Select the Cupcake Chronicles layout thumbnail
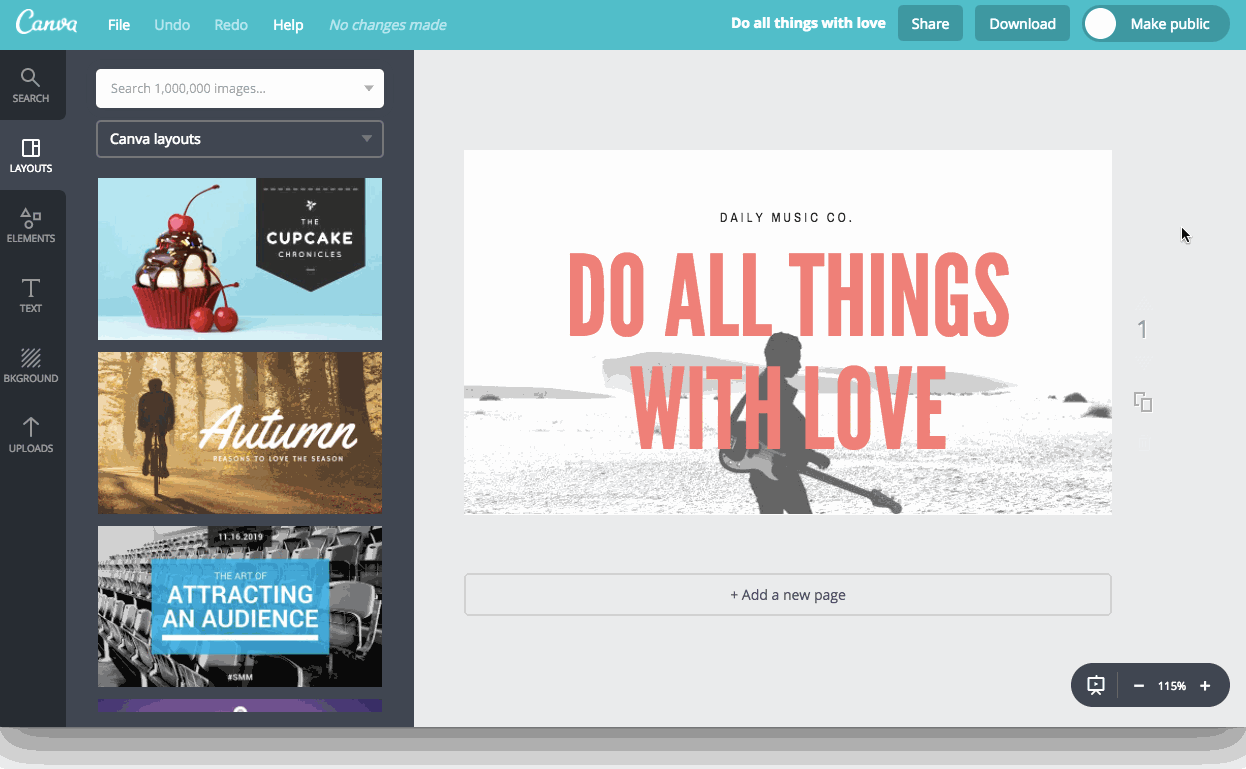Screen dimensions: 1246x769 [240, 259]
